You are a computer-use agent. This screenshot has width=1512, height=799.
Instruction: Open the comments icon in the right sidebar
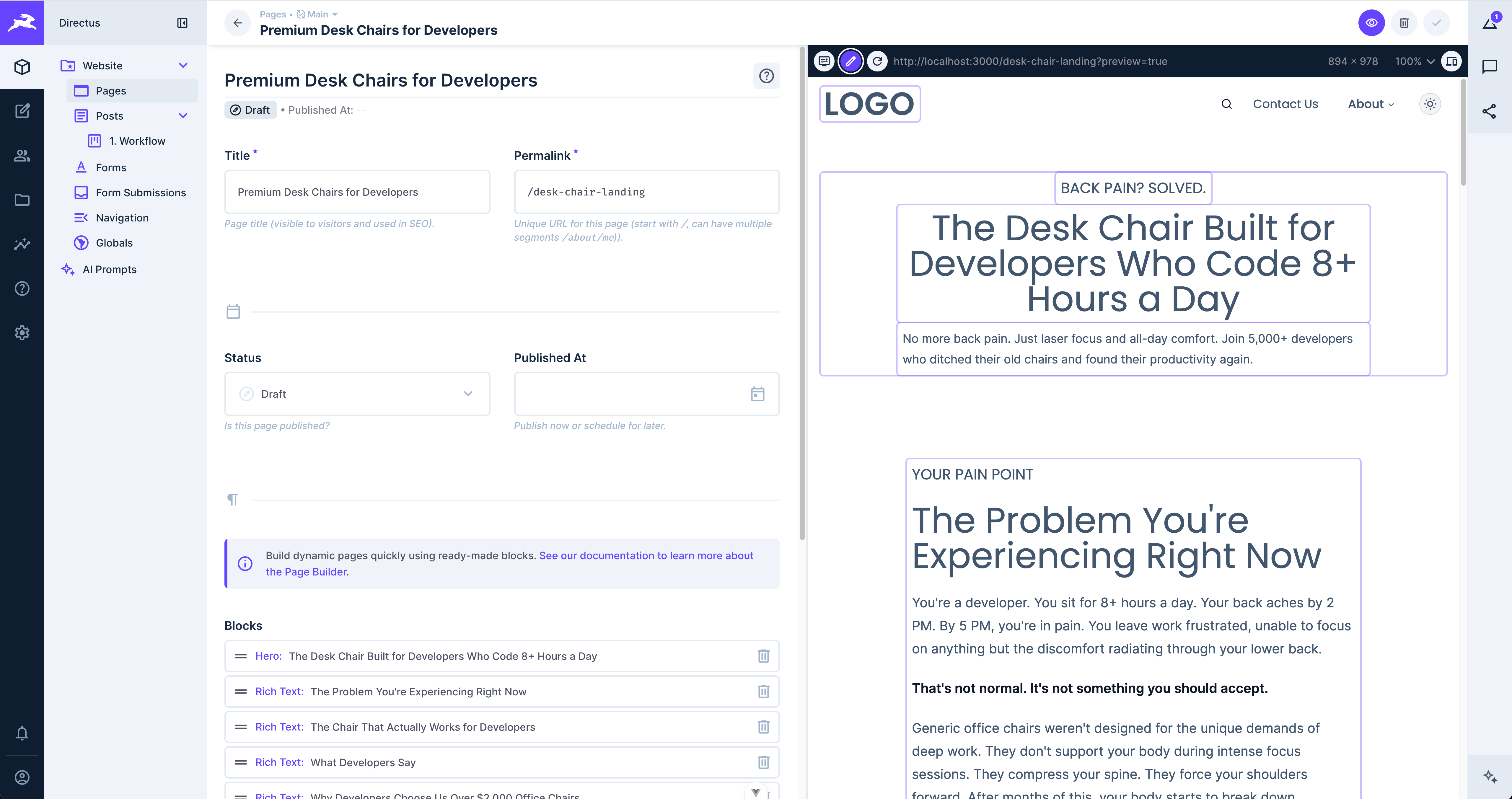tap(1489, 66)
